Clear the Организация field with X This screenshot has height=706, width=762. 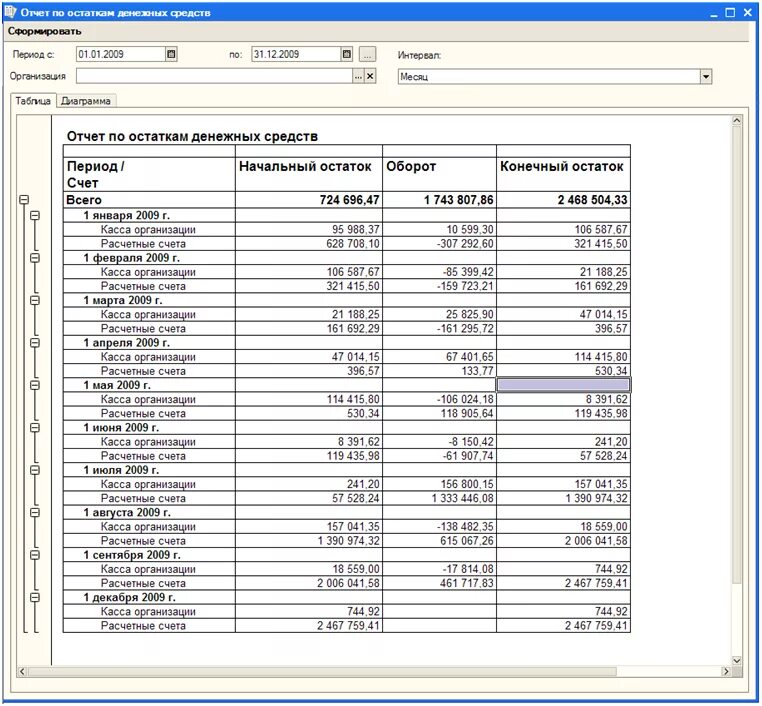370,76
